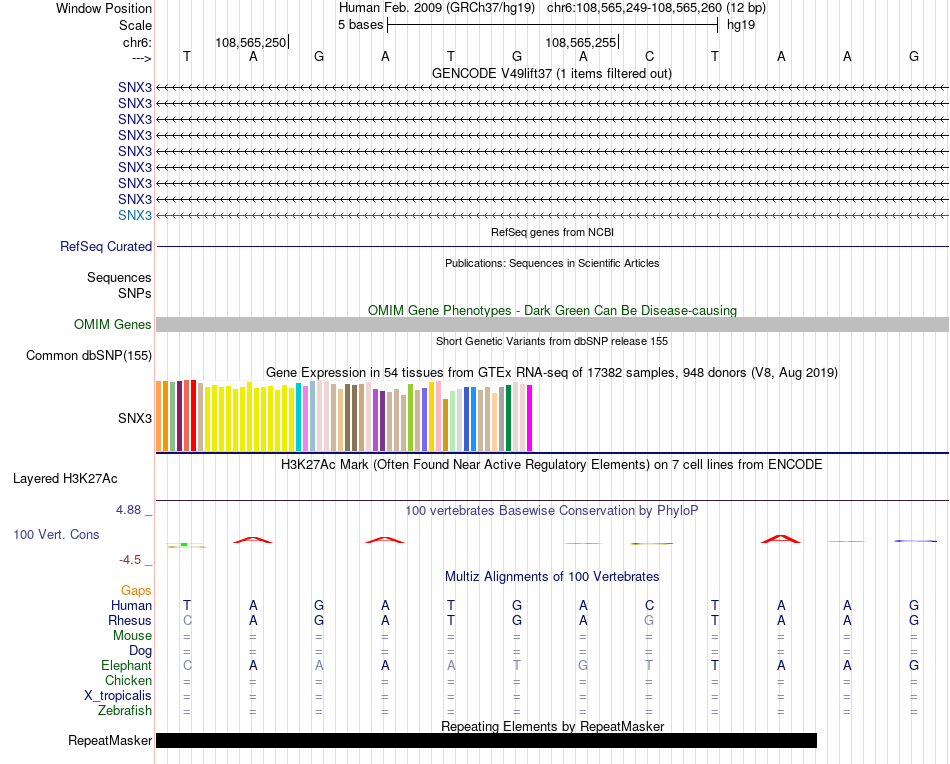Click the C base in the Human alignment row
950x764 pixels.
[649, 605]
